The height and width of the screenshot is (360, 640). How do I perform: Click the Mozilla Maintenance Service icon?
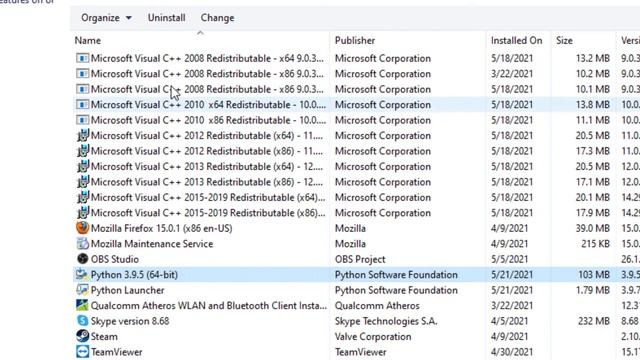[82, 243]
